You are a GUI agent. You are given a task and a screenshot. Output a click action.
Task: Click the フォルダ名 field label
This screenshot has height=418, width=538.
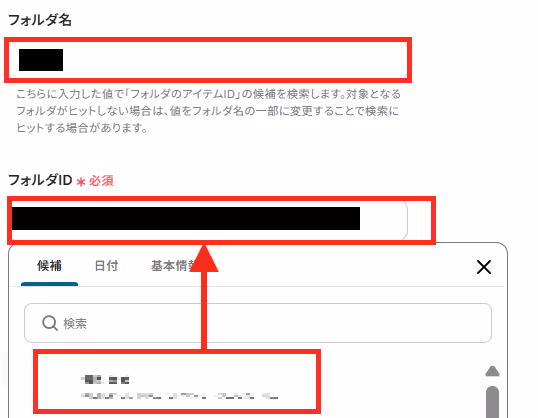click(x=40, y=20)
